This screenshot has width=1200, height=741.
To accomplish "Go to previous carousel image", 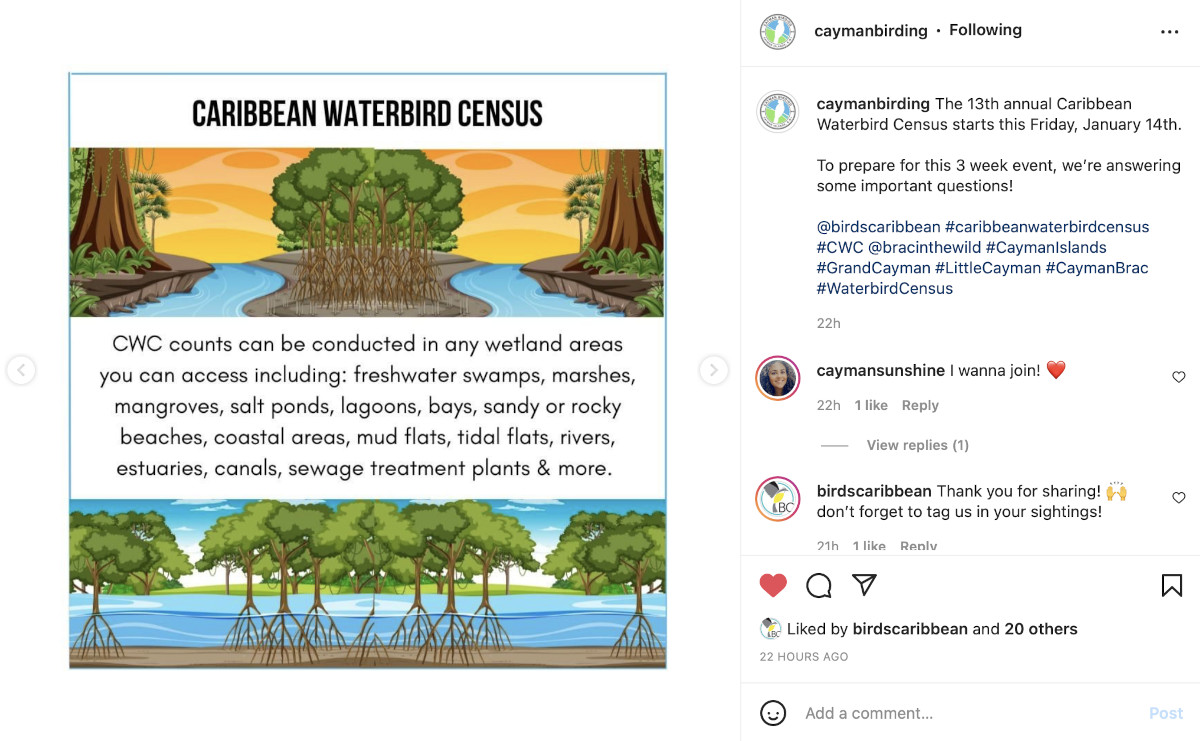I will (21, 370).
